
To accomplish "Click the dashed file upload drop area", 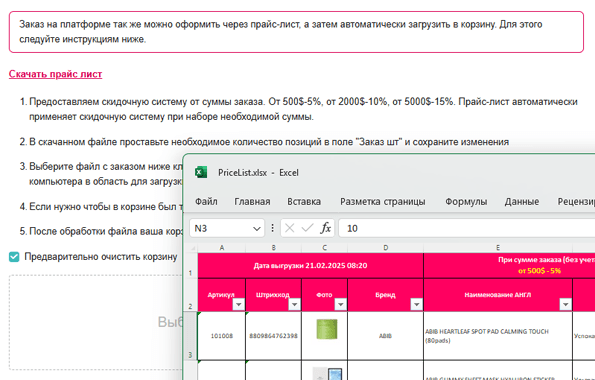I will click(x=96, y=322).
